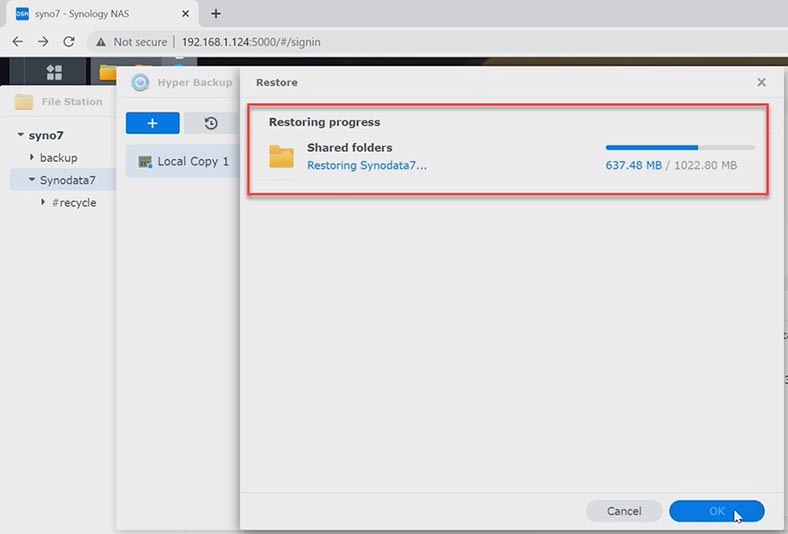Close the Restore dialog
Screen dimensions: 788x534
pyautogui.click(x=761, y=82)
